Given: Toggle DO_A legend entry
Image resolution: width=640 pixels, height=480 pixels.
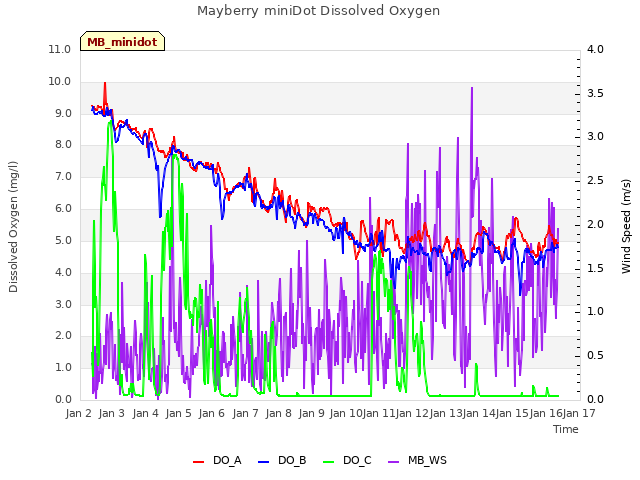Looking at the screenshot, I should click(x=217, y=461).
